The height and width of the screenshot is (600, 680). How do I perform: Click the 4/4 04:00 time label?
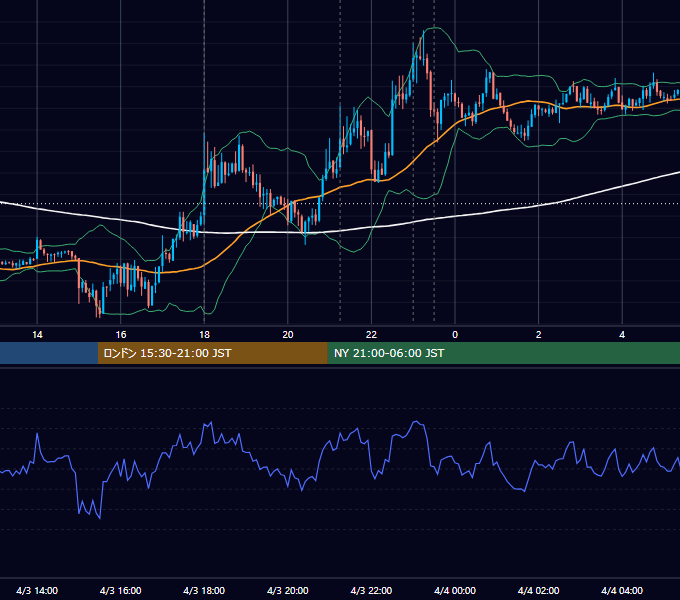[622, 590]
